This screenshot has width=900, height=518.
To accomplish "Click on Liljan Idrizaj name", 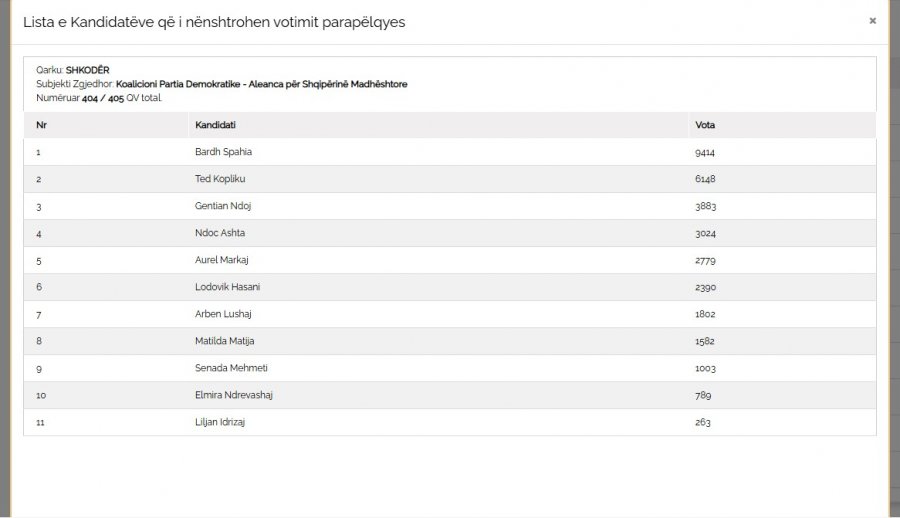I will coord(220,422).
